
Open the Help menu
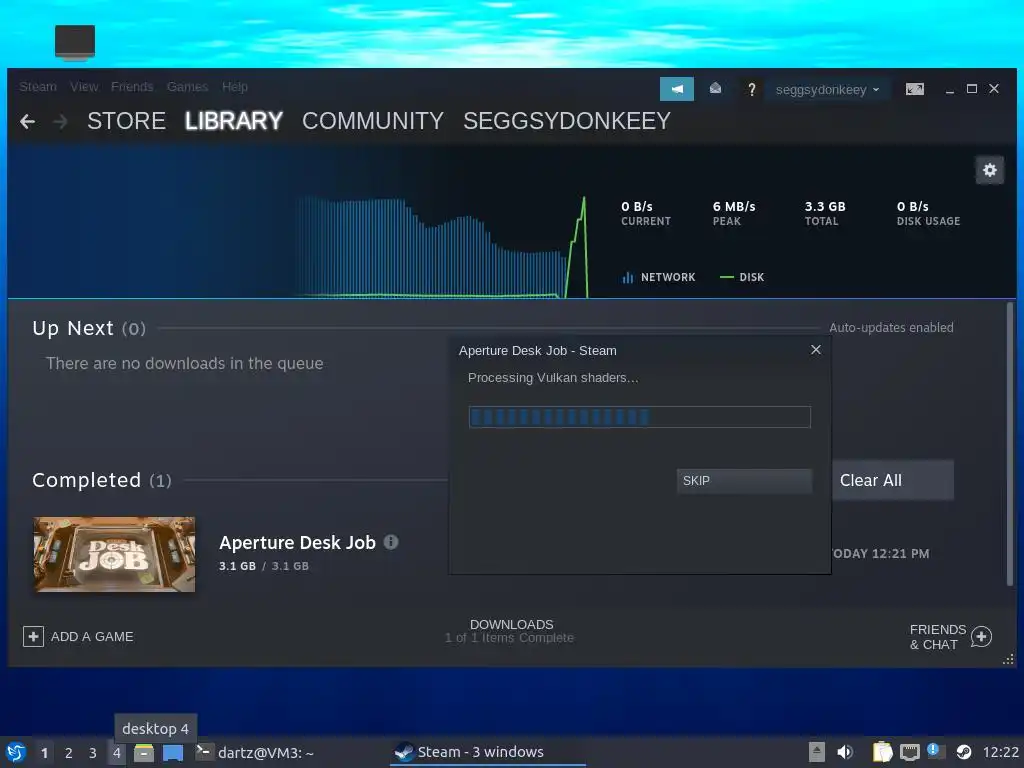click(234, 87)
